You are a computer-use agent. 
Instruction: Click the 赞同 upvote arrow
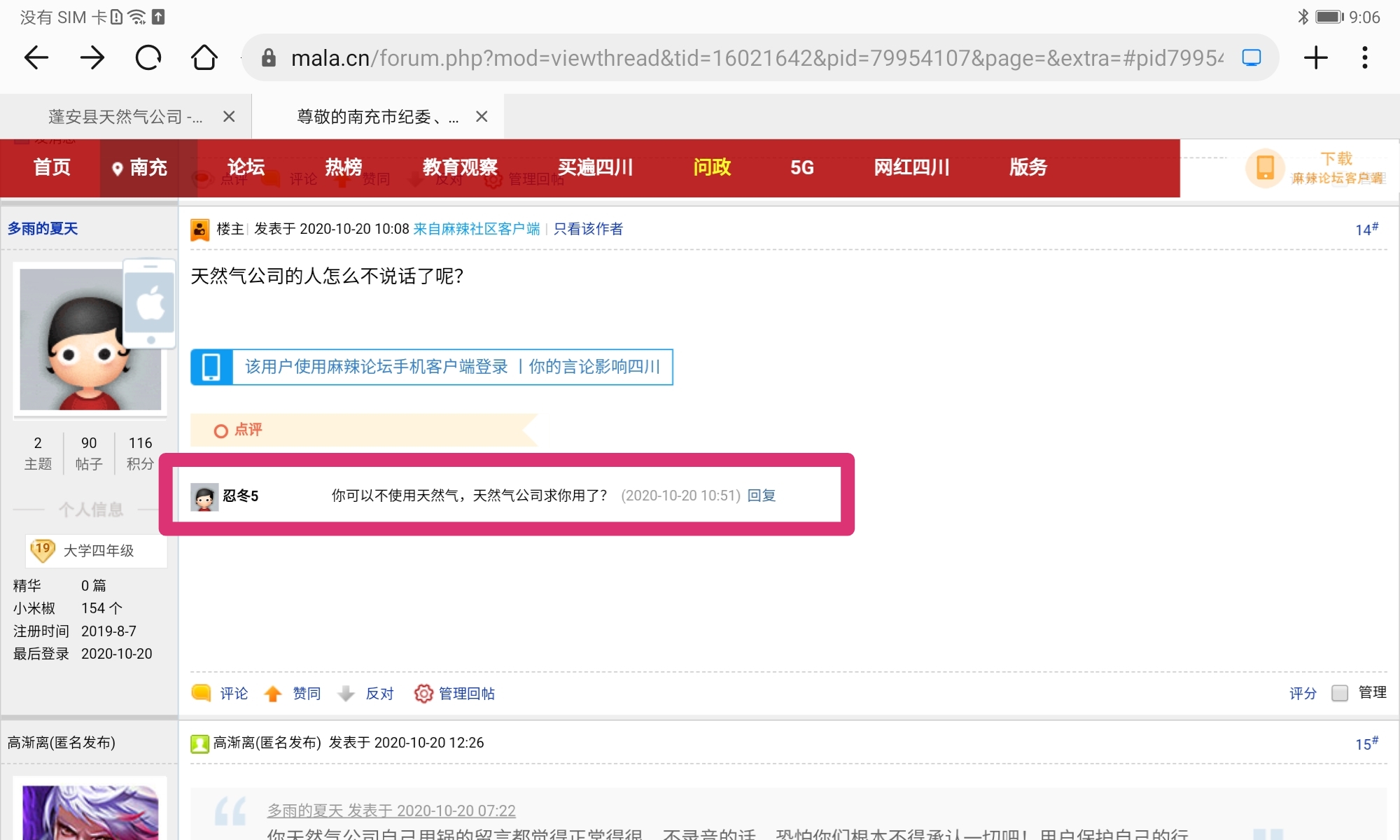273,693
